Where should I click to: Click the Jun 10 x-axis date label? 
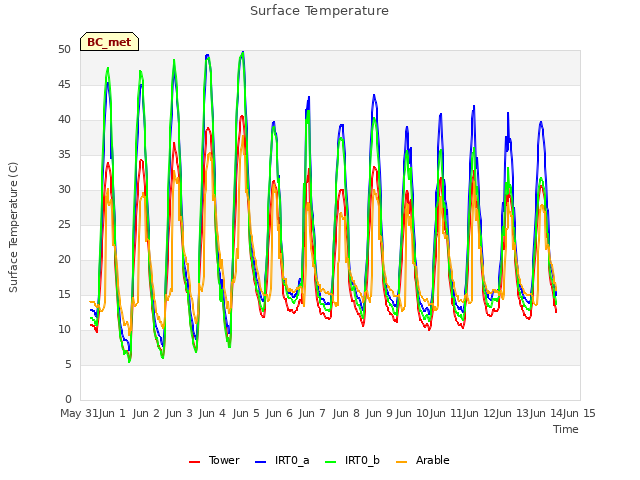pyautogui.click(x=412, y=413)
